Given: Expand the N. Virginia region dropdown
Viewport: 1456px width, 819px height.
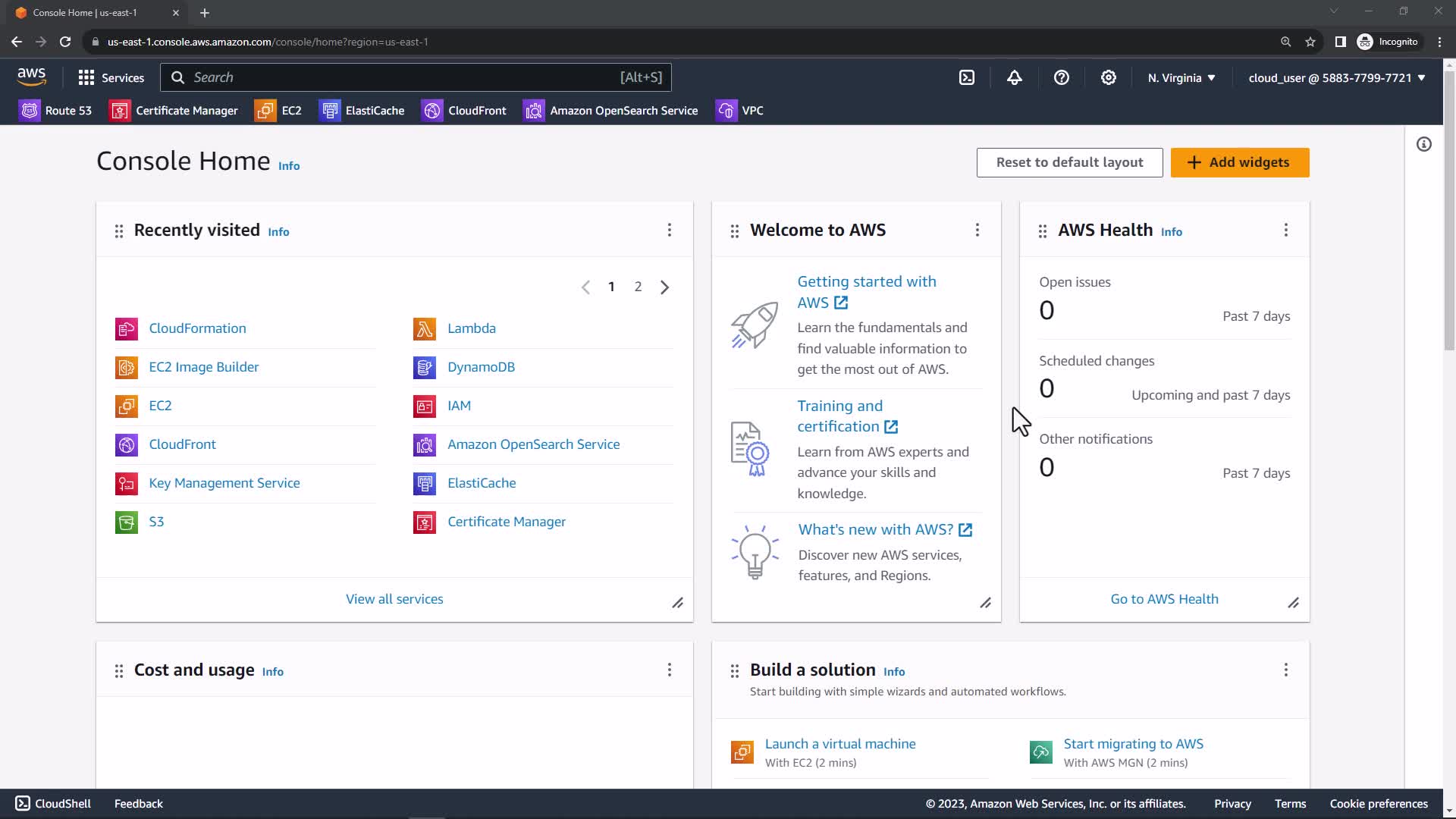Looking at the screenshot, I should tap(1181, 77).
